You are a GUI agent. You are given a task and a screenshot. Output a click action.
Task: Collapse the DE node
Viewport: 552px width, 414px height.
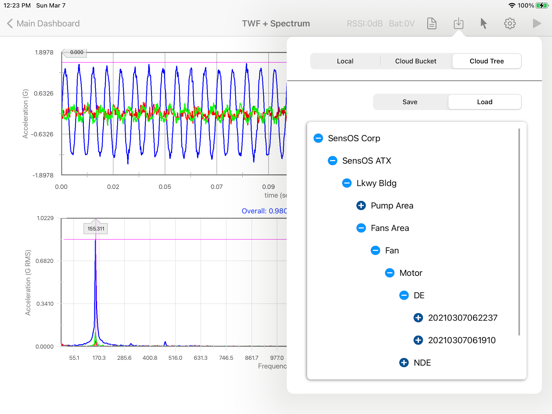(404, 295)
